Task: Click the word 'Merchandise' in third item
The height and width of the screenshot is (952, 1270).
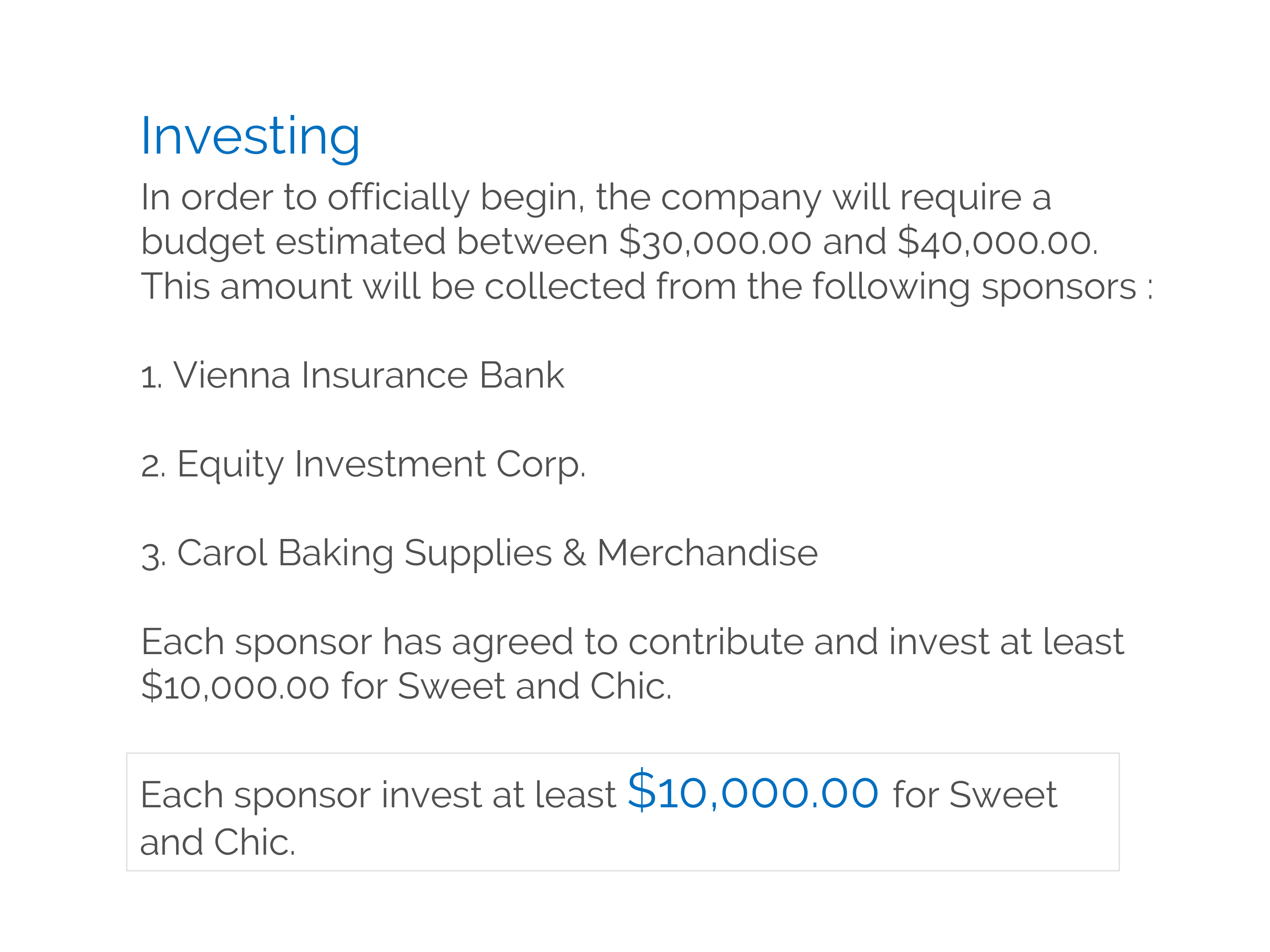Action: (x=707, y=553)
